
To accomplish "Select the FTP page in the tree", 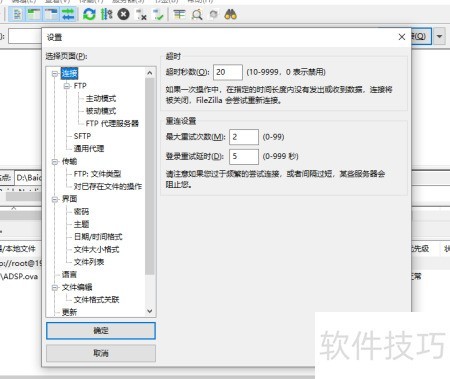I will point(80,86).
